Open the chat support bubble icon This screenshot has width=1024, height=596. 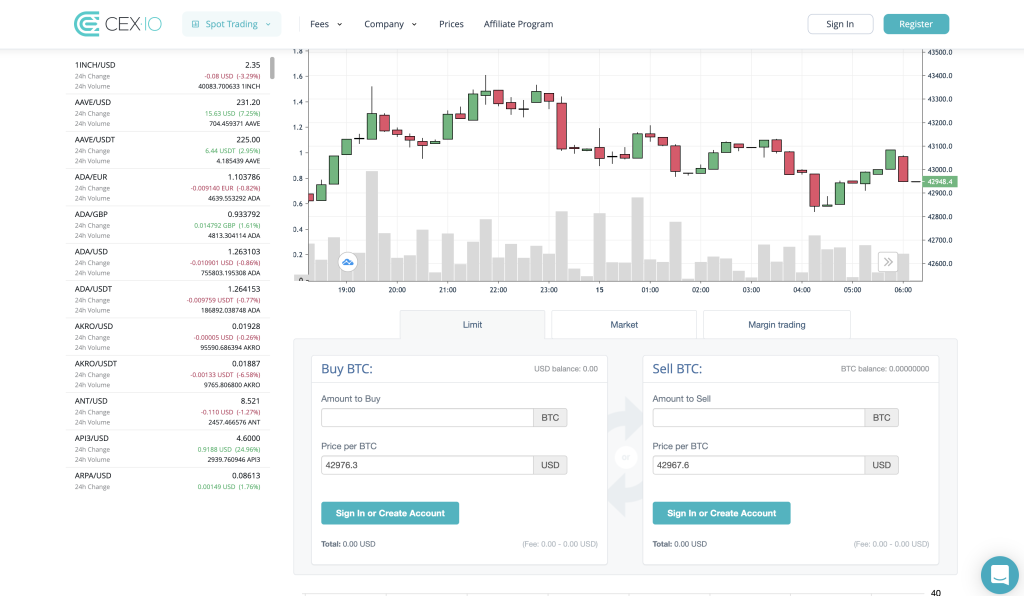click(x=1000, y=575)
